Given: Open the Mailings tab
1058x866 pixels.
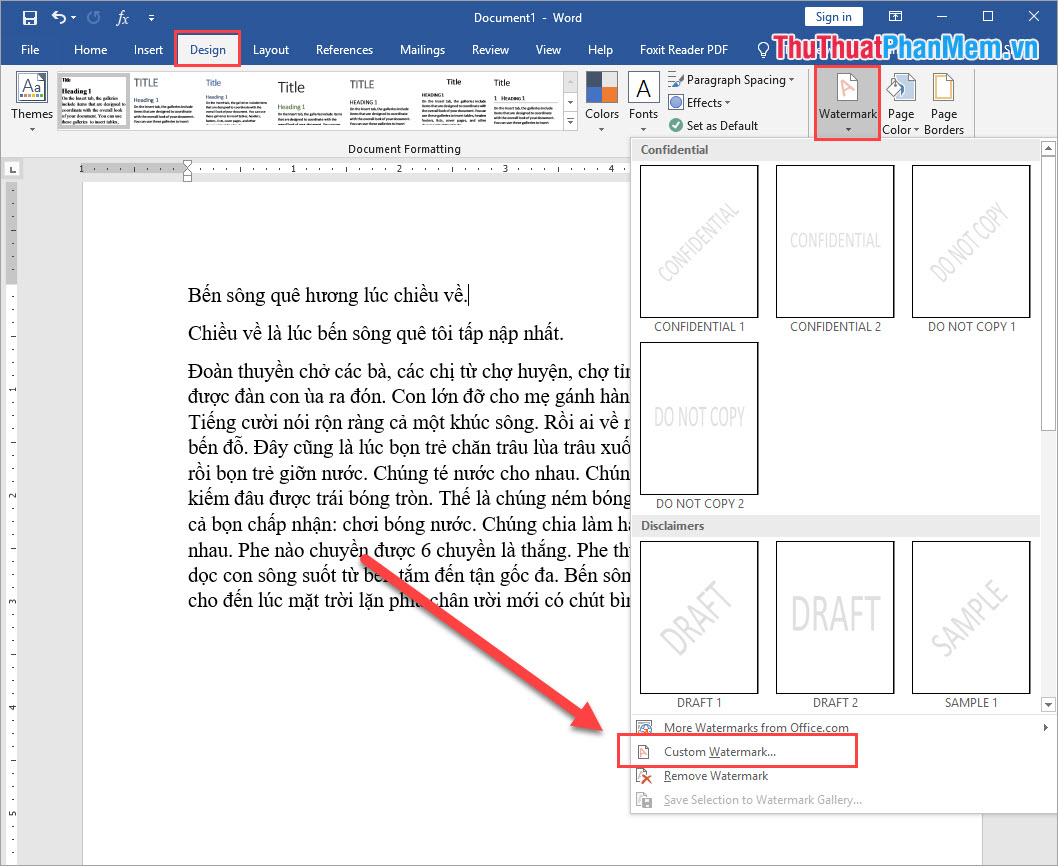Looking at the screenshot, I should tap(422, 49).
